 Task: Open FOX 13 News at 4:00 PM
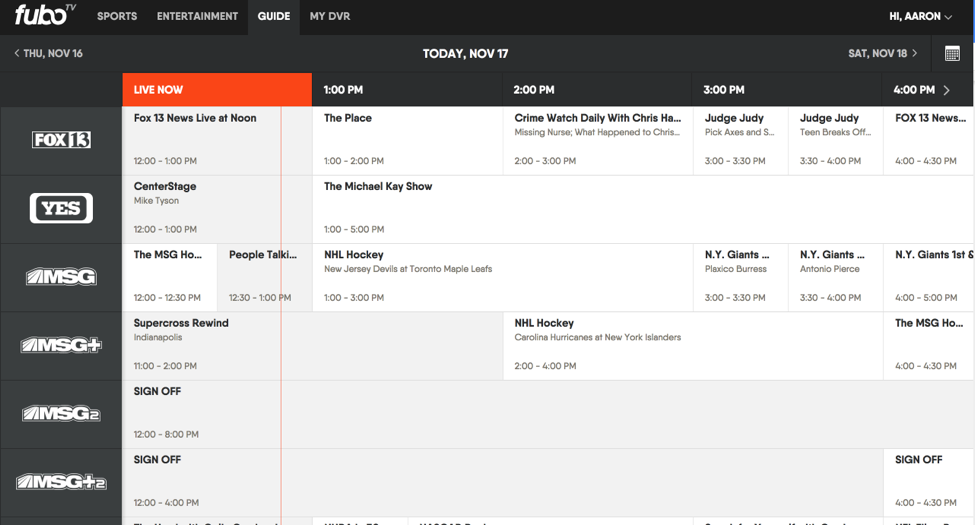click(929, 141)
